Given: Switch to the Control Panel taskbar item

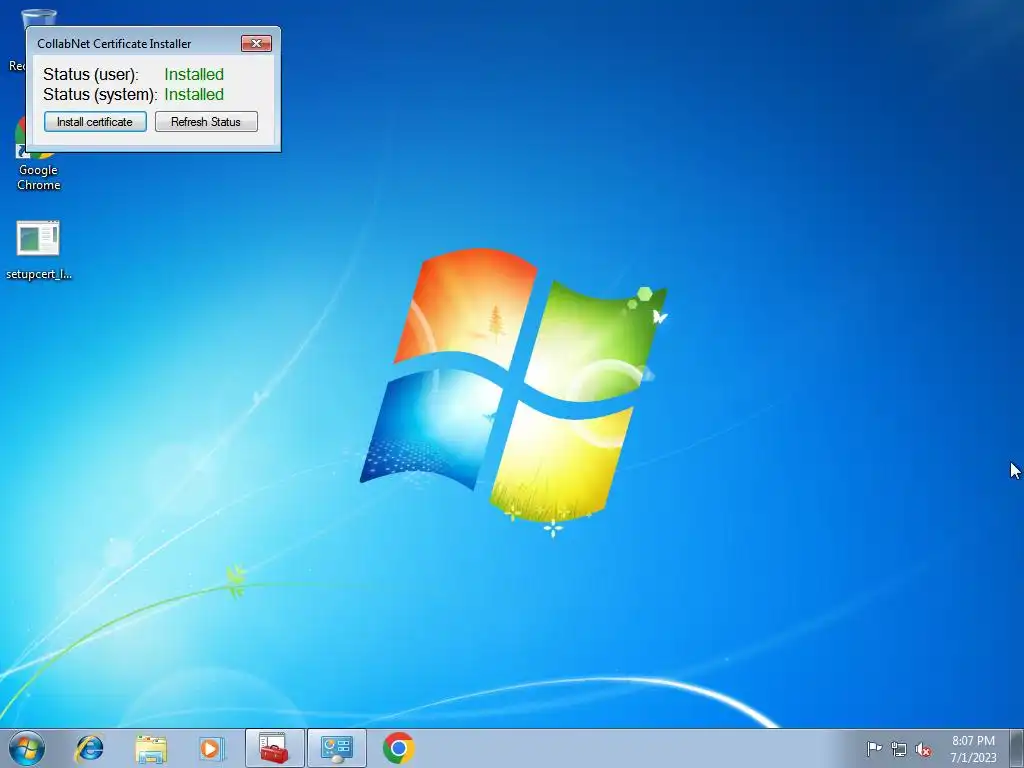Looking at the screenshot, I should pos(337,748).
